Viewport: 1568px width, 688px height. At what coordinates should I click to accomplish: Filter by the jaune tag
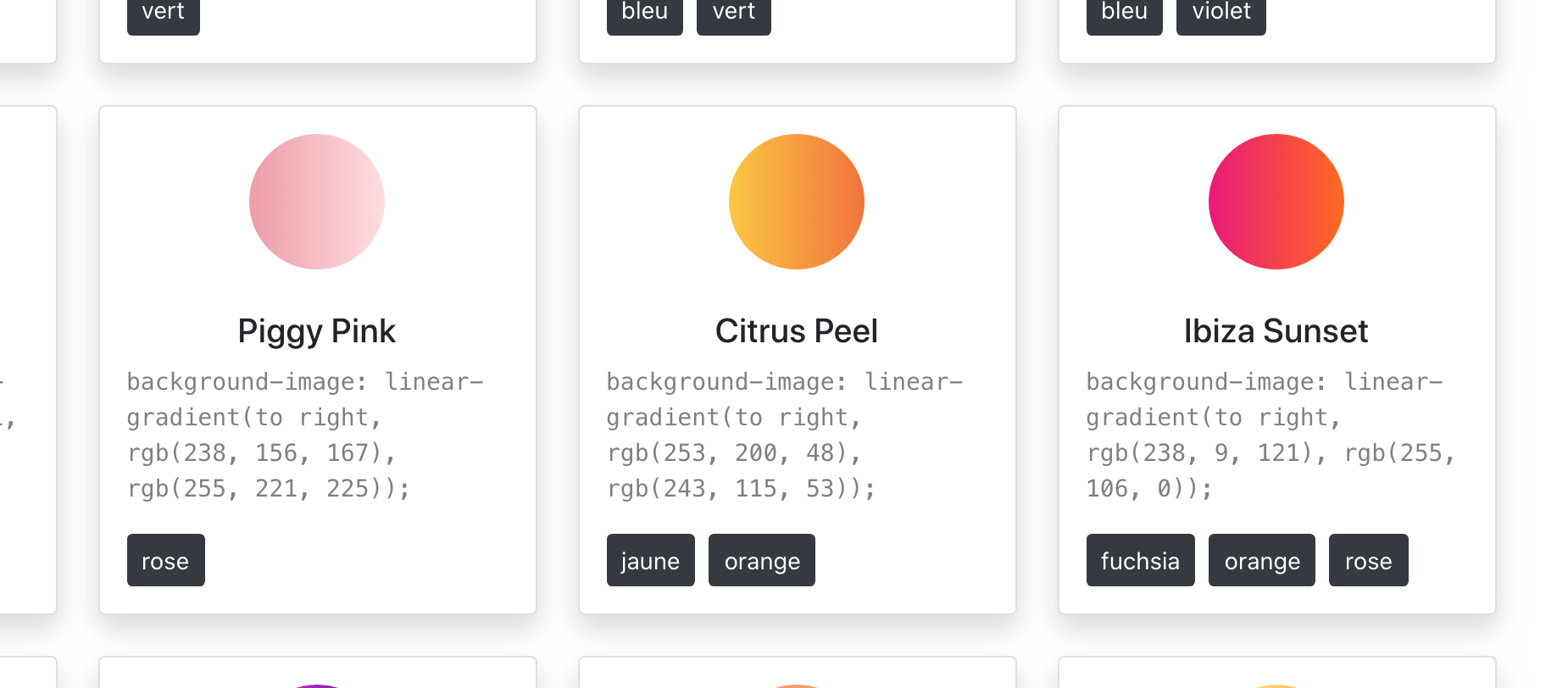(x=650, y=560)
